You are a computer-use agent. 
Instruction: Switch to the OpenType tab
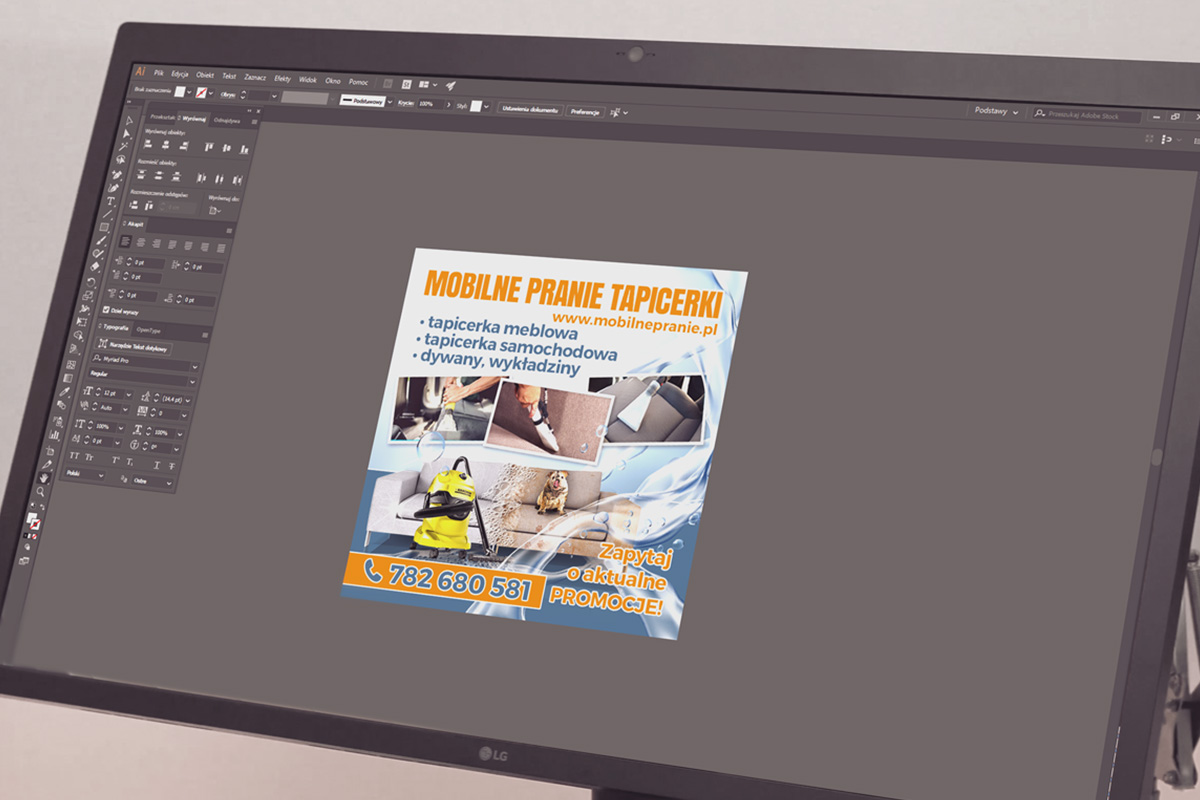click(149, 330)
